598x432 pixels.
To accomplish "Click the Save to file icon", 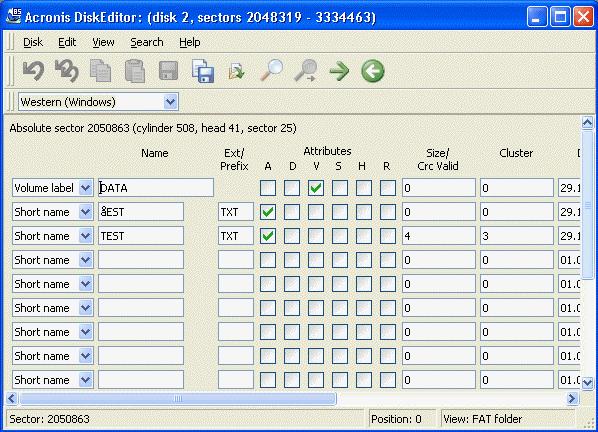I will click(x=203, y=71).
